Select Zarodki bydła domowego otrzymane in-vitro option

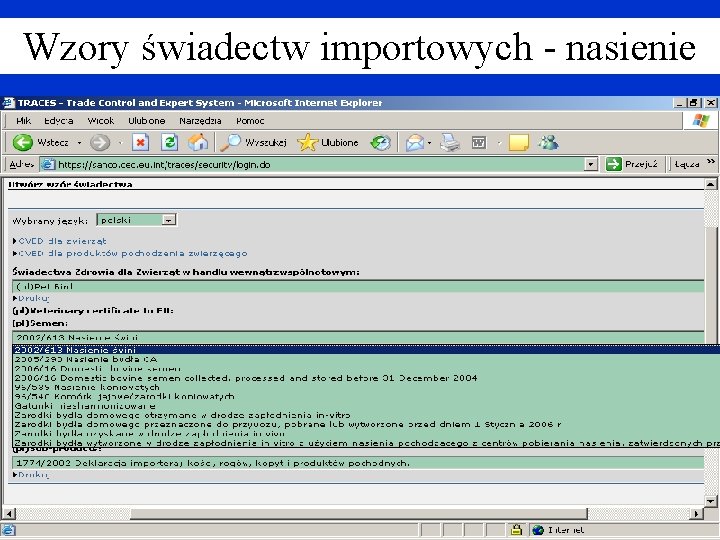(366, 415)
